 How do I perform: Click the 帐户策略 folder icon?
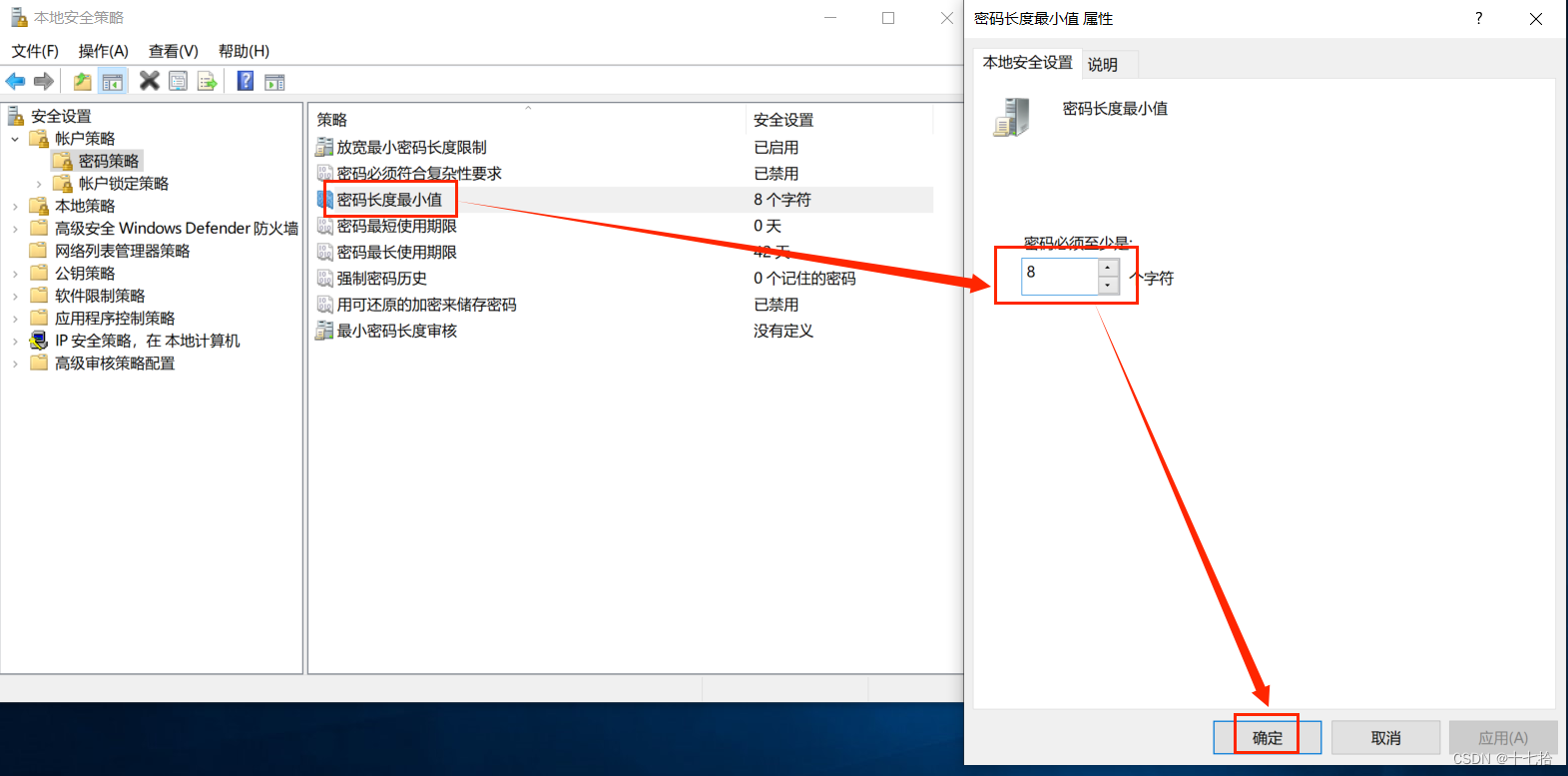coord(39,138)
